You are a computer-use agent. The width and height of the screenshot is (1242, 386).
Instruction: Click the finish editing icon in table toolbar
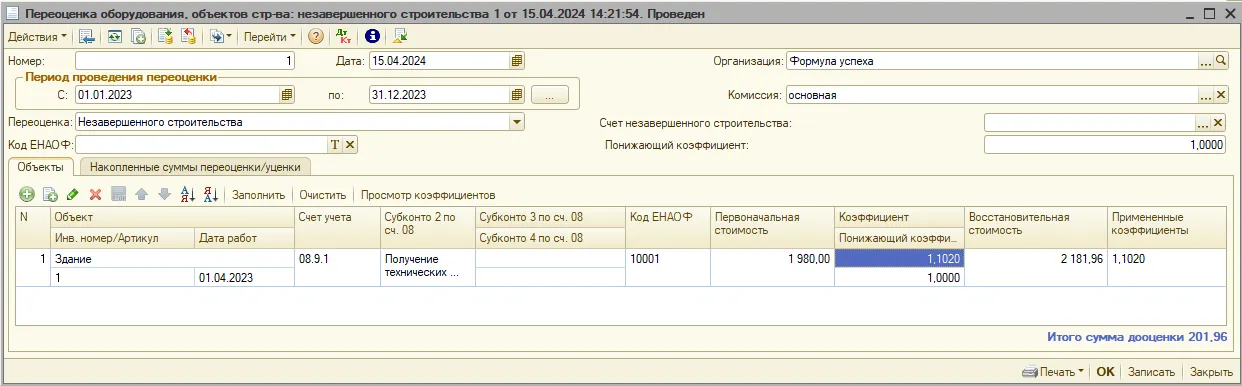119,195
